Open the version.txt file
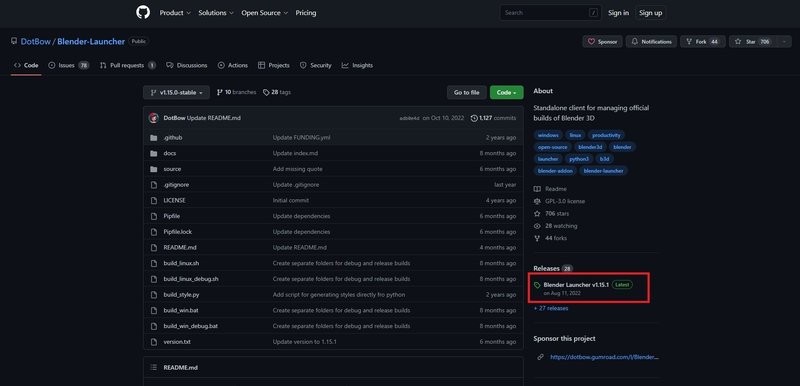 [x=177, y=342]
